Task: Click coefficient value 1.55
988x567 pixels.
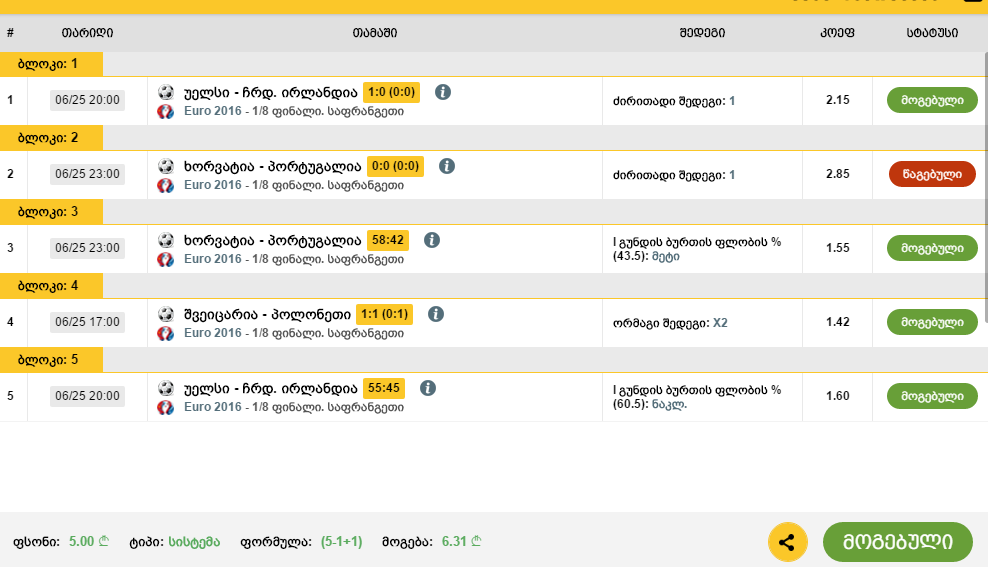Action: tap(837, 248)
